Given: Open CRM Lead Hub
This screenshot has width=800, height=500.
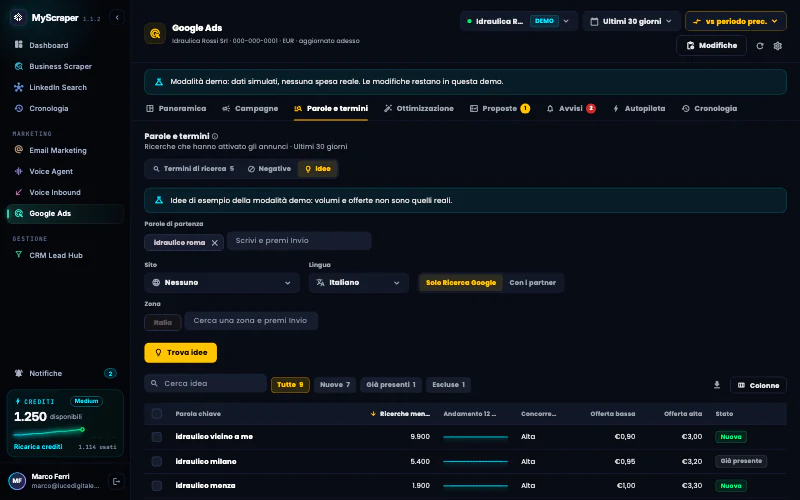Looking at the screenshot, I should pyautogui.click(x=65, y=255).
